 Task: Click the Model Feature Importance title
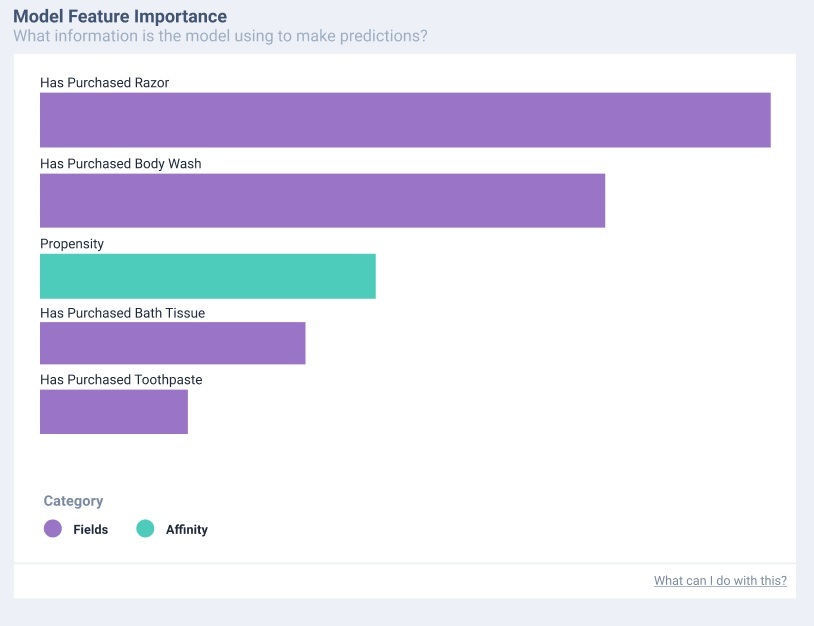pyautogui.click(x=121, y=16)
